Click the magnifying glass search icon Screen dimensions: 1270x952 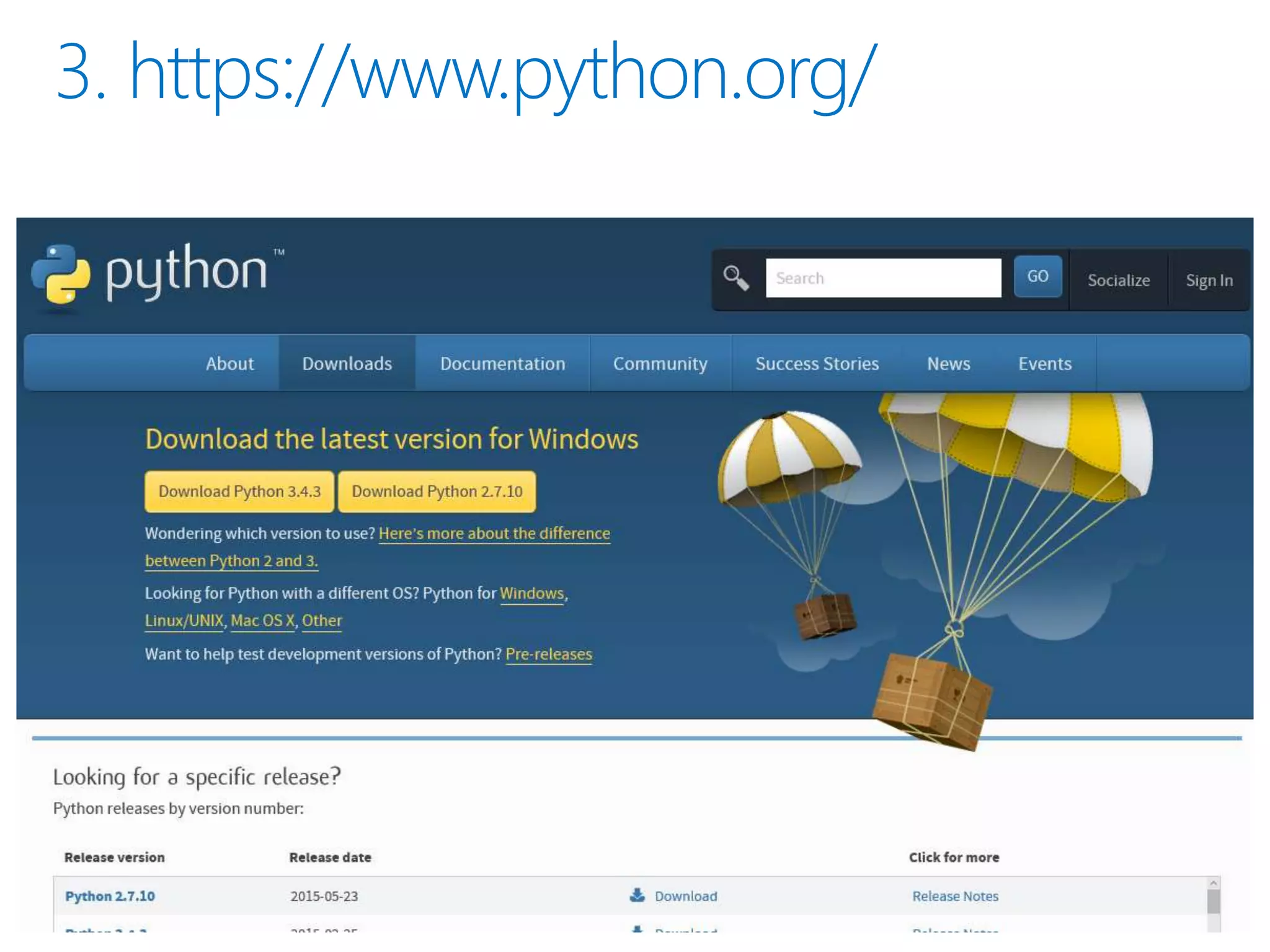tap(736, 278)
